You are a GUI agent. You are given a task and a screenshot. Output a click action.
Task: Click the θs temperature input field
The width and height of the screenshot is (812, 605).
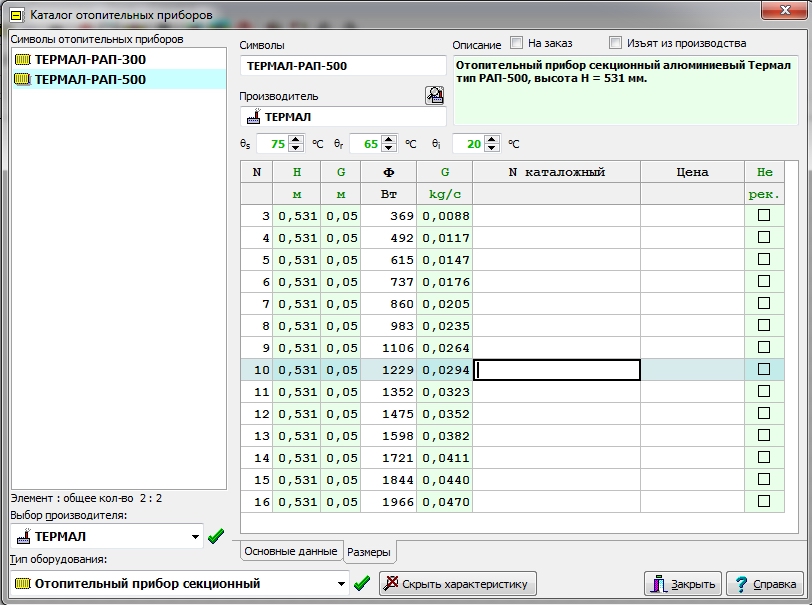coord(273,143)
